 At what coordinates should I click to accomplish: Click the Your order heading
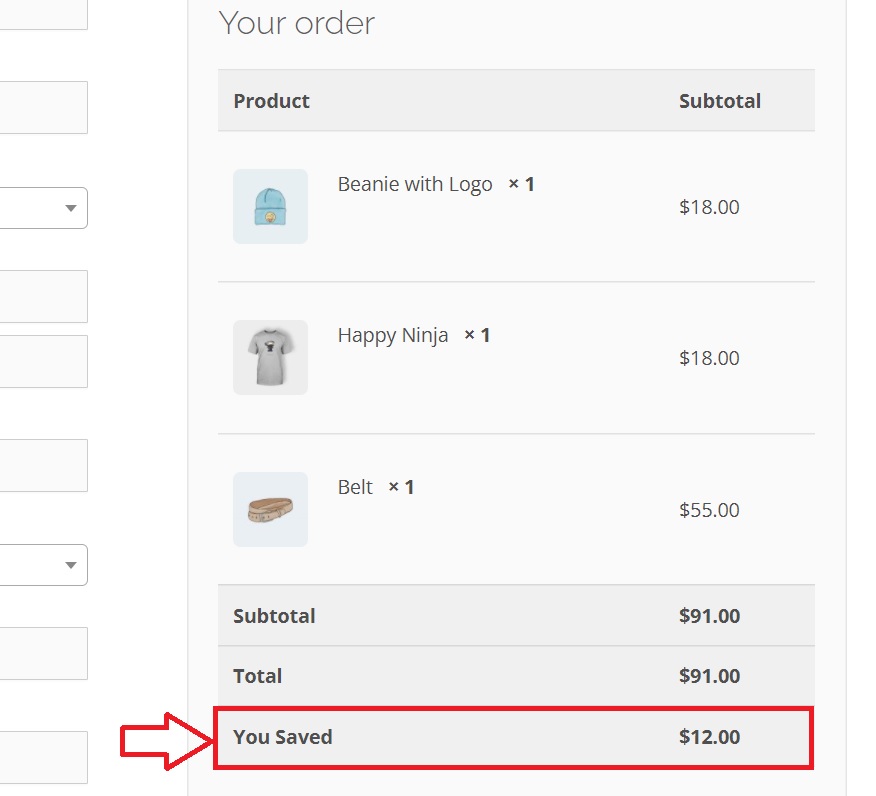297,23
